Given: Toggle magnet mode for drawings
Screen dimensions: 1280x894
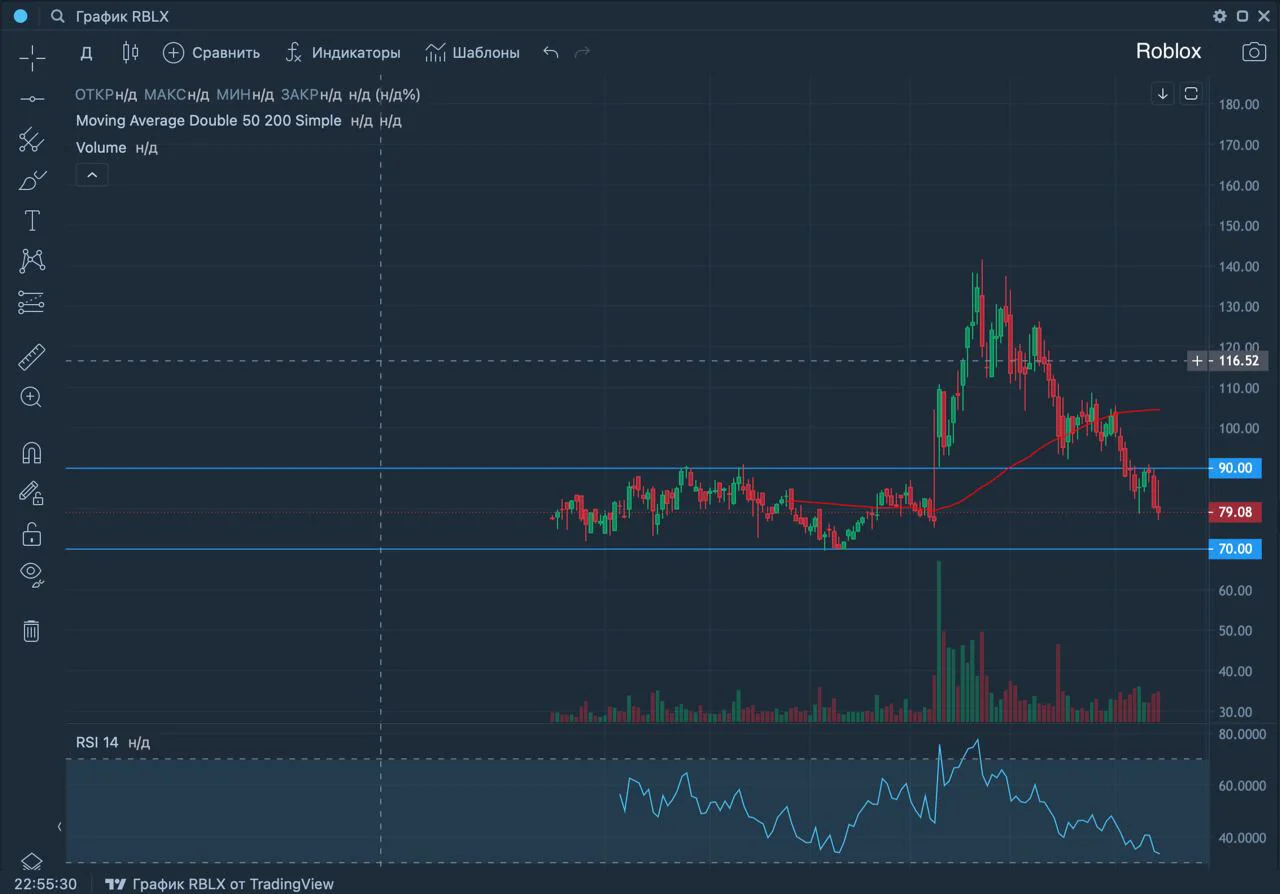Looking at the screenshot, I should (x=32, y=452).
